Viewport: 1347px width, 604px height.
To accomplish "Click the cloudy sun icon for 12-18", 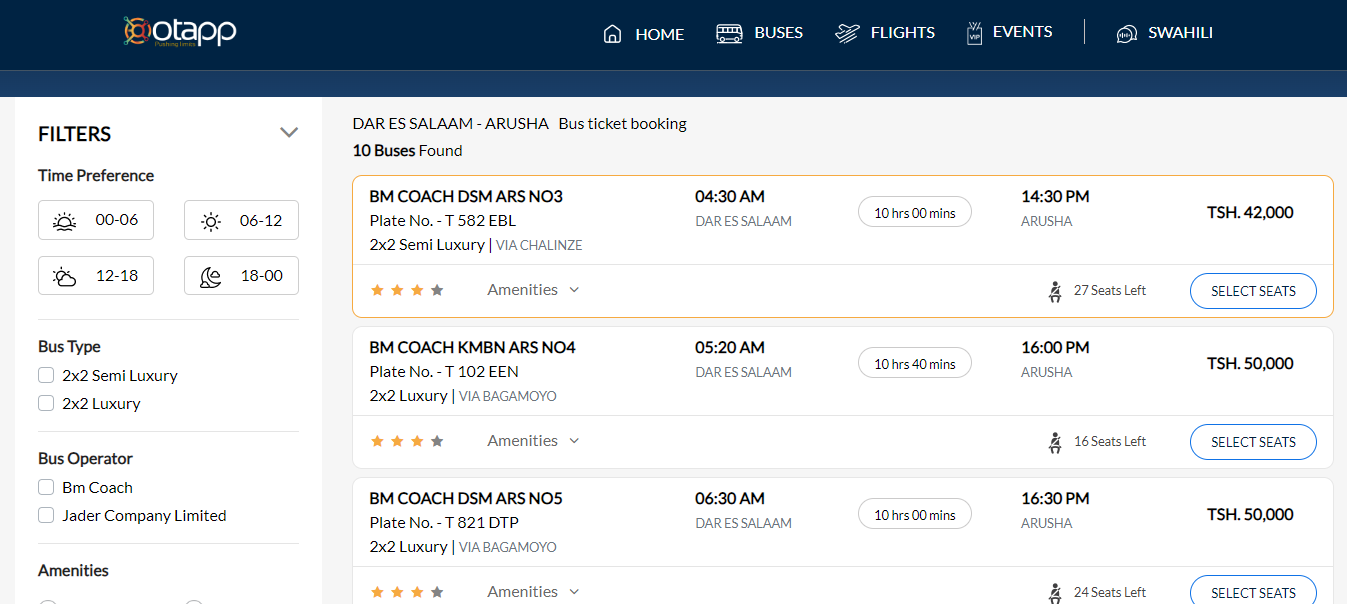I will click(65, 276).
